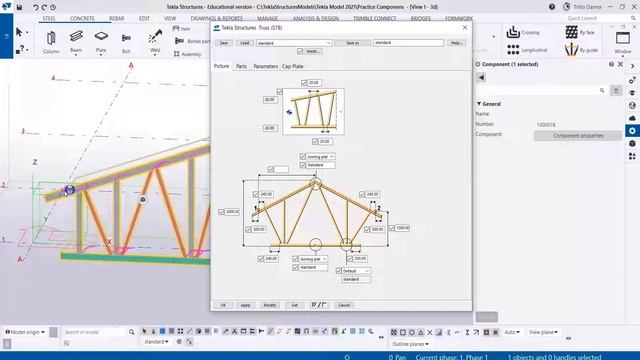Click the Get button in truss dialog
Image resolution: width=640 pixels, height=360 pixels.
point(294,305)
